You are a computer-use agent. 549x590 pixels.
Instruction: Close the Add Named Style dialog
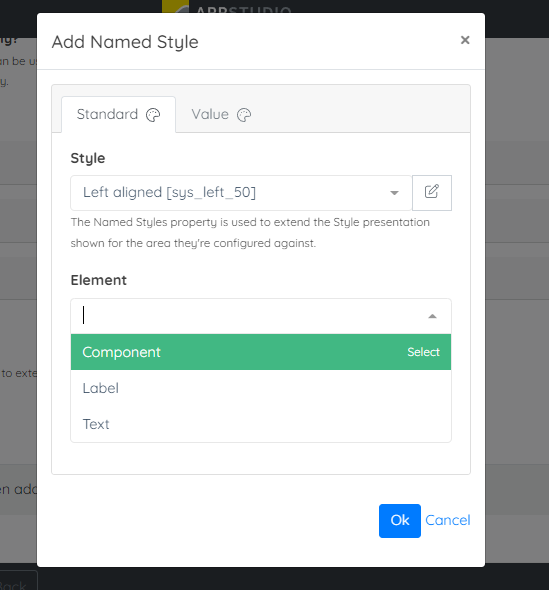click(465, 40)
